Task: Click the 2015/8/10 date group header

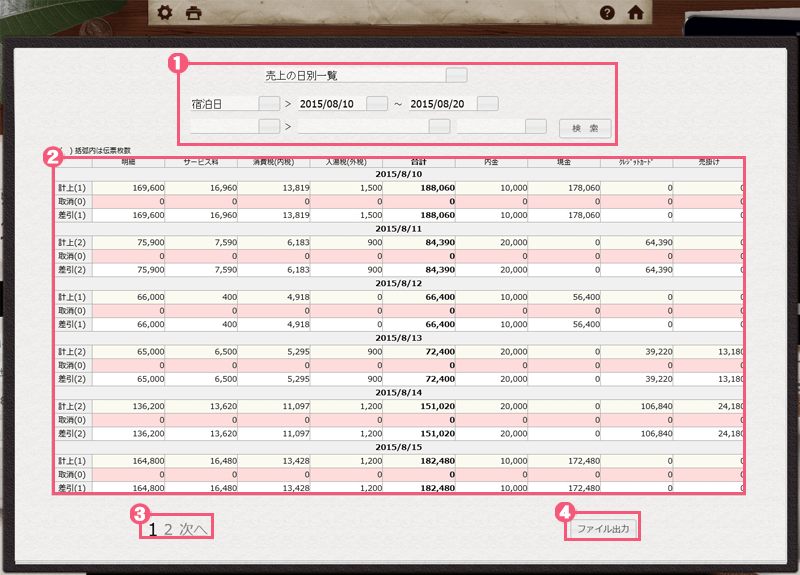Action: click(x=398, y=174)
